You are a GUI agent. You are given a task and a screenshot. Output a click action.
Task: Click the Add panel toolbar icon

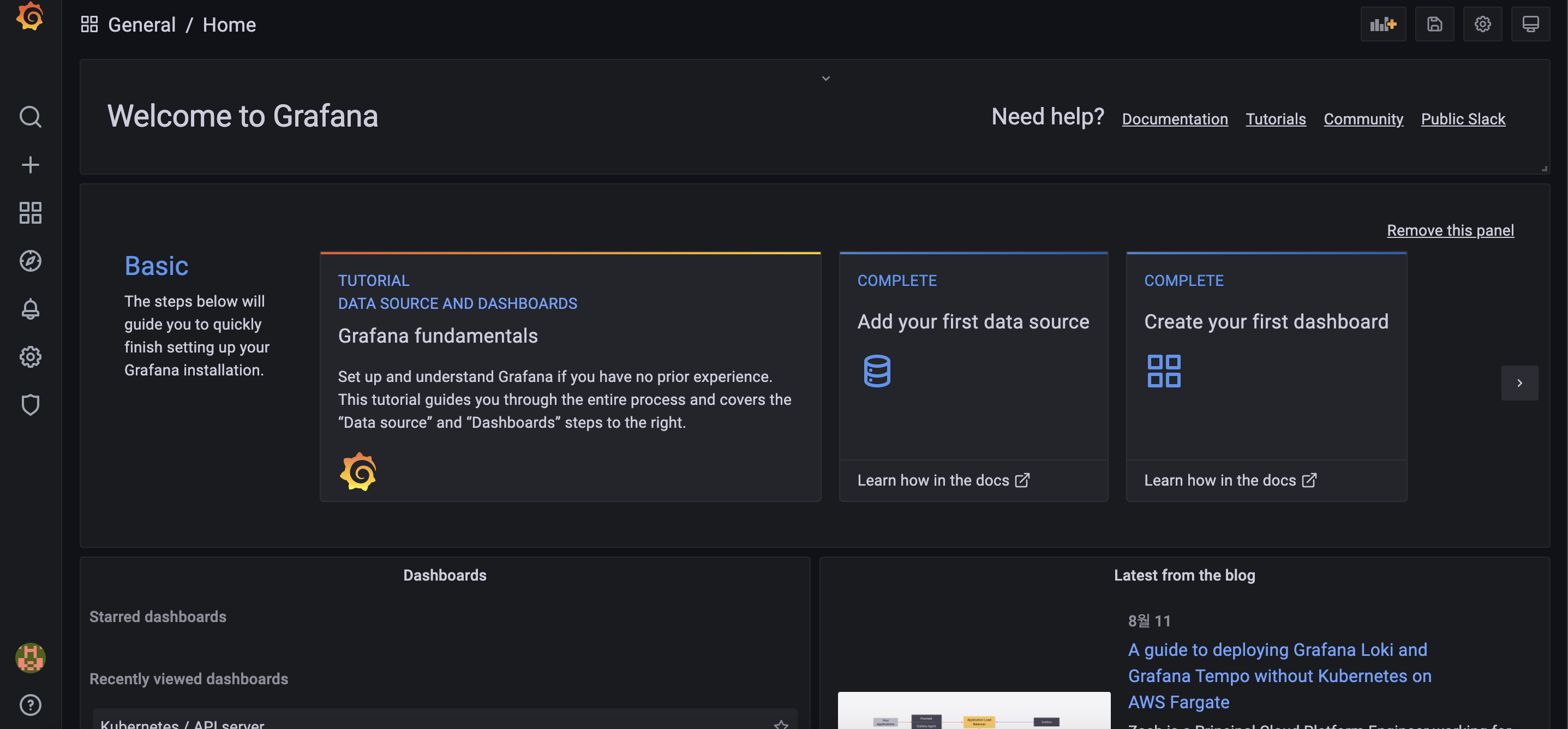point(1383,25)
